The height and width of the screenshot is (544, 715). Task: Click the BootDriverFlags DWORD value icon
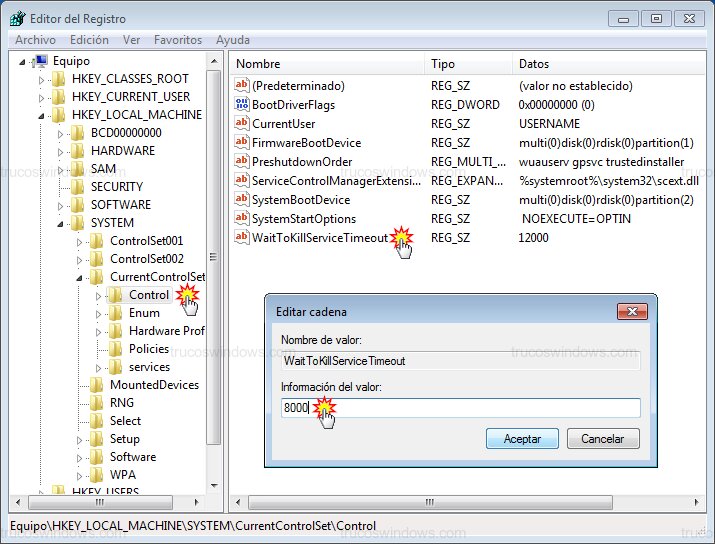point(241,105)
